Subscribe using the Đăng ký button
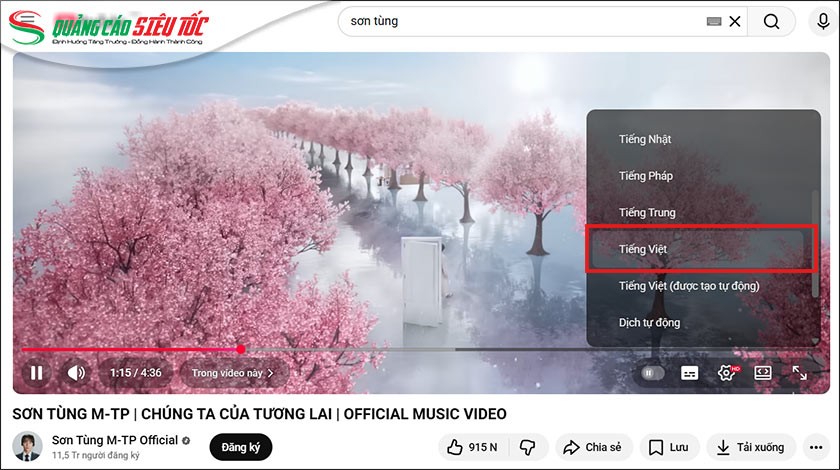This screenshot has width=840, height=470. (x=241, y=447)
